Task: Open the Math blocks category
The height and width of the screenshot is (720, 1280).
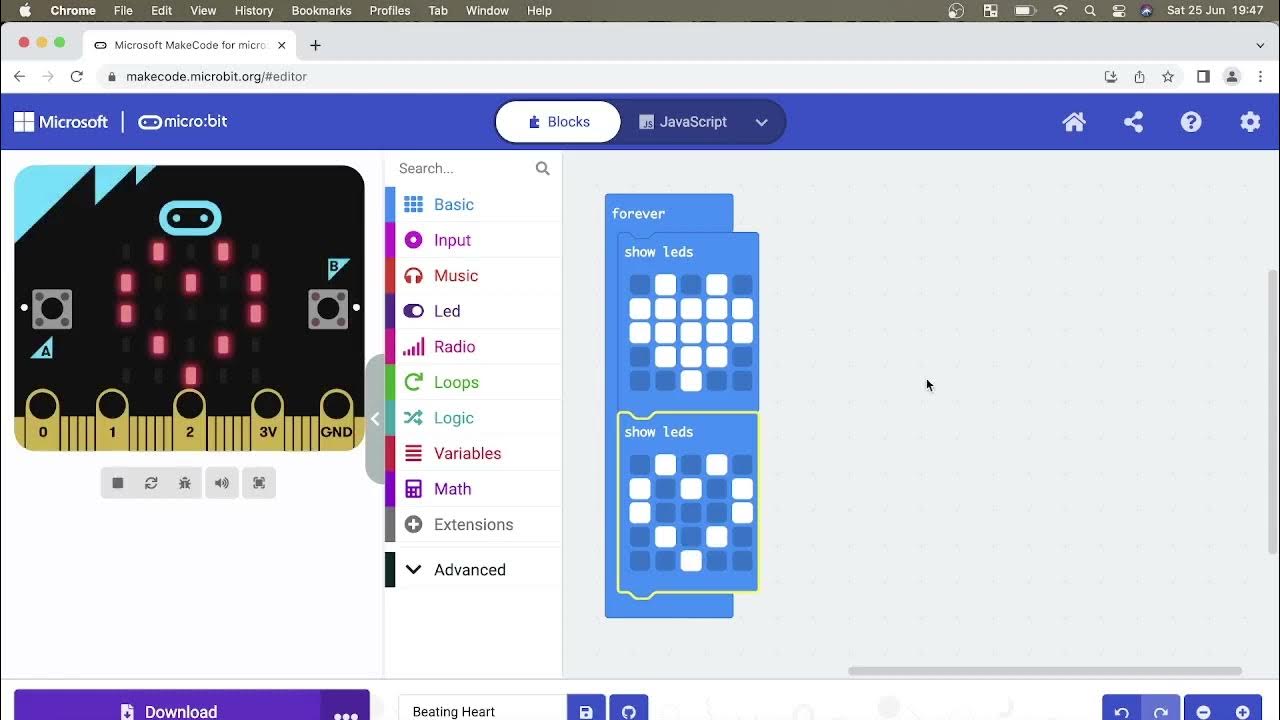Action: [473, 489]
